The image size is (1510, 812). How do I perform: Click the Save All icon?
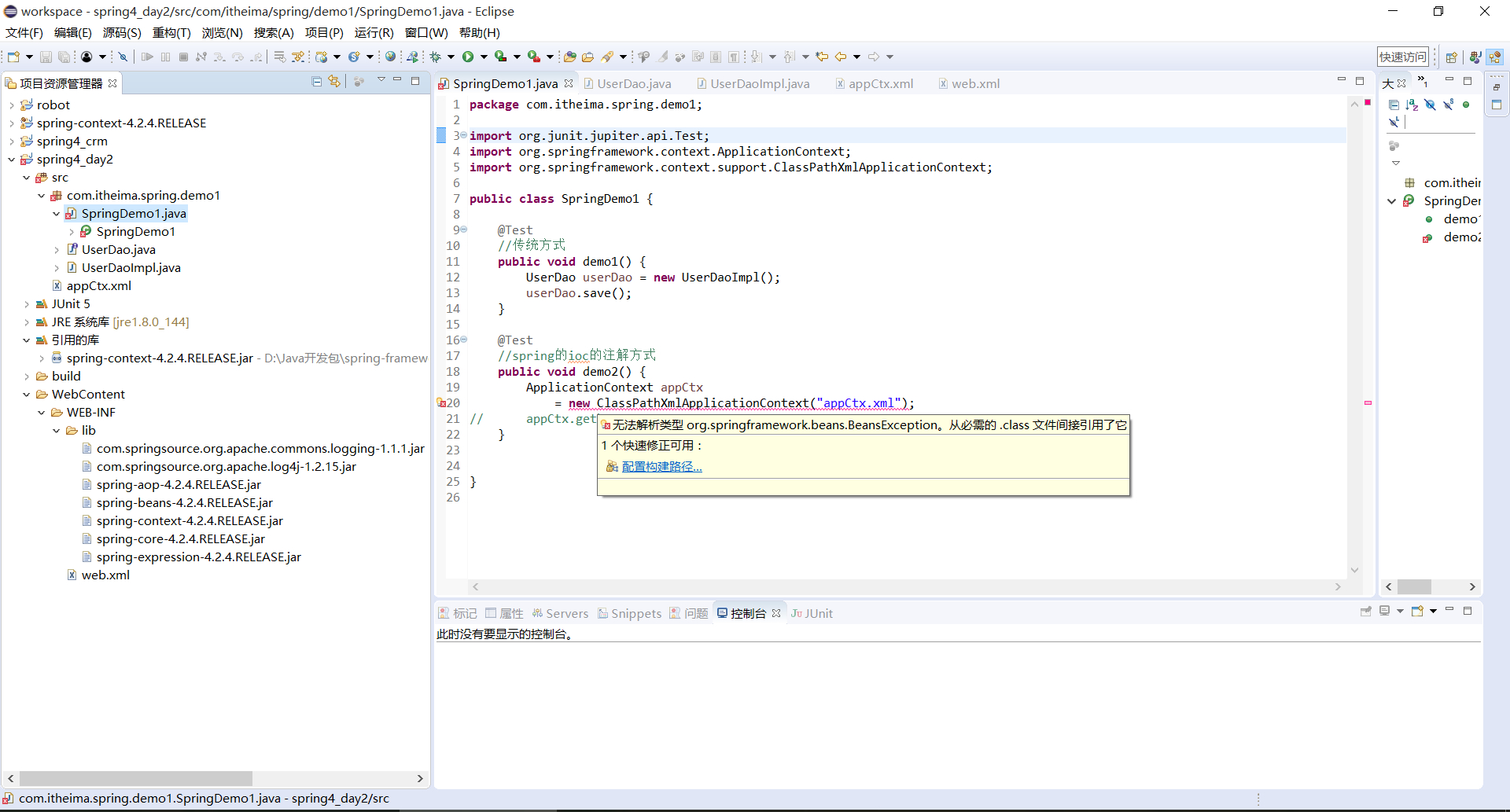point(64,57)
